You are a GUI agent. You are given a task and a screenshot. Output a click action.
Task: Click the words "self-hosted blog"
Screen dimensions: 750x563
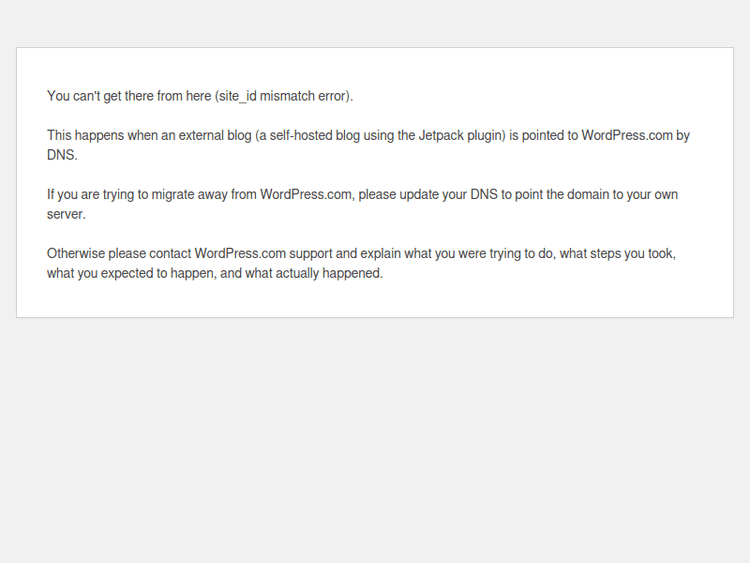coord(317,135)
